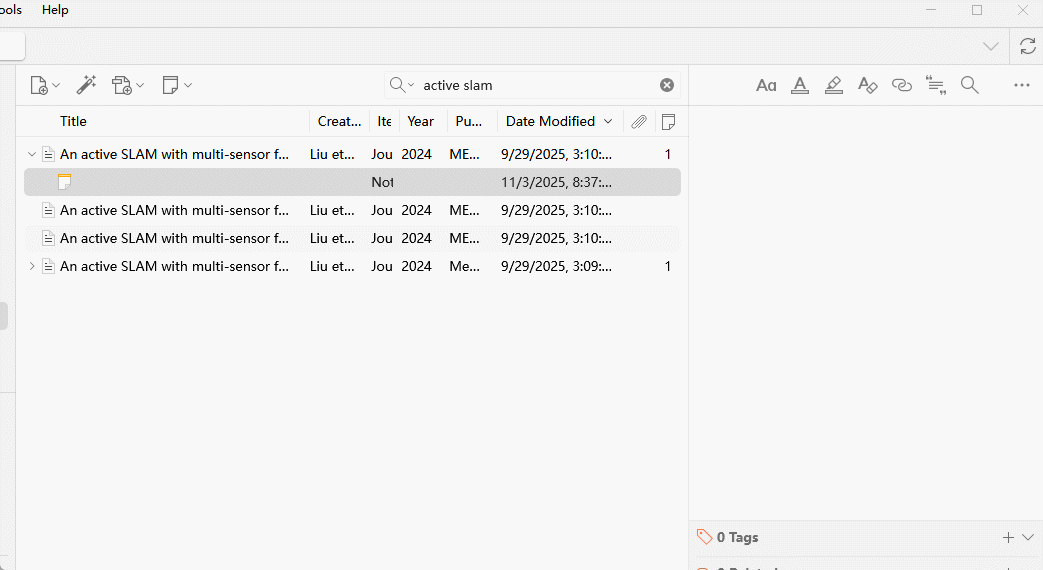Choose the highlight color tool
Image resolution: width=1043 pixels, height=570 pixels.
pos(833,85)
